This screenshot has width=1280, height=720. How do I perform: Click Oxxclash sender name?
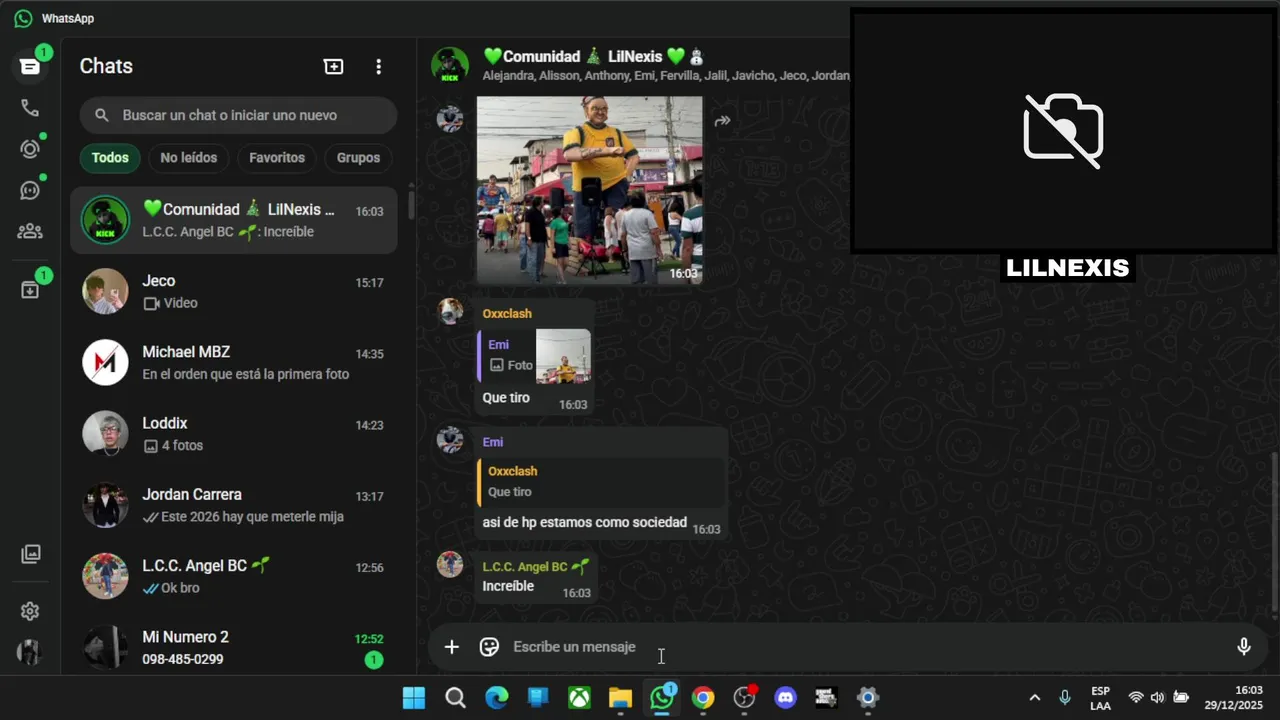[507, 314]
